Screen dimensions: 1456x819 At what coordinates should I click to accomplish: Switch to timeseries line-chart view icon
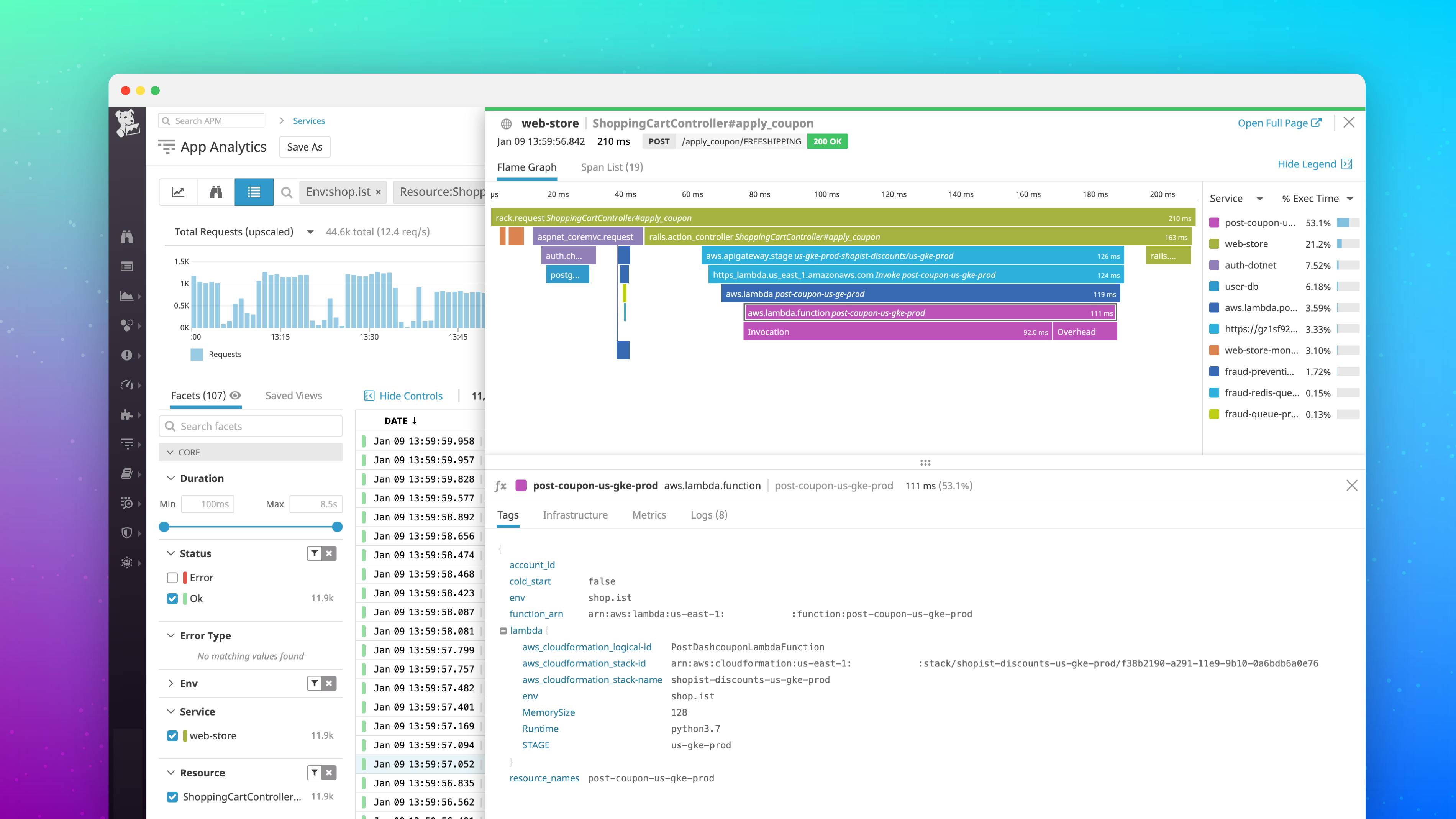[x=177, y=192]
